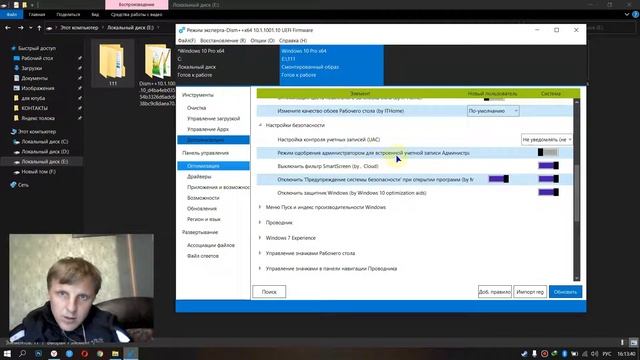Expand Меню Пуск и индекс производительности
This screenshot has height=360, width=640.
(x=260, y=207)
